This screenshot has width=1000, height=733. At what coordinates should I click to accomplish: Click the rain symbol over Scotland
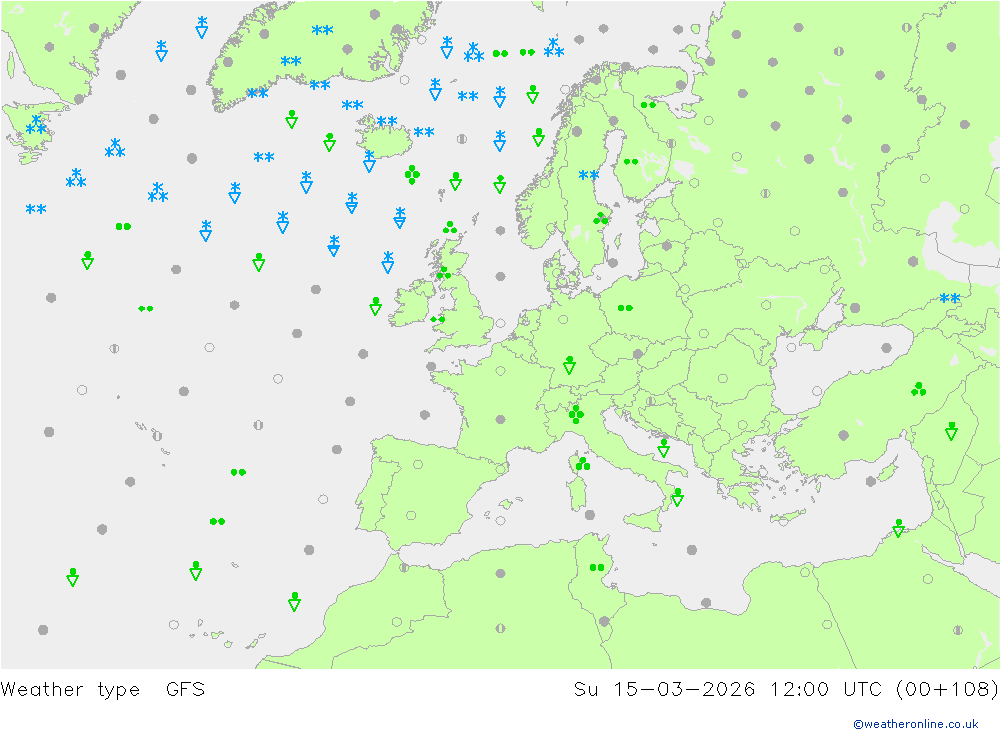[444, 273]
